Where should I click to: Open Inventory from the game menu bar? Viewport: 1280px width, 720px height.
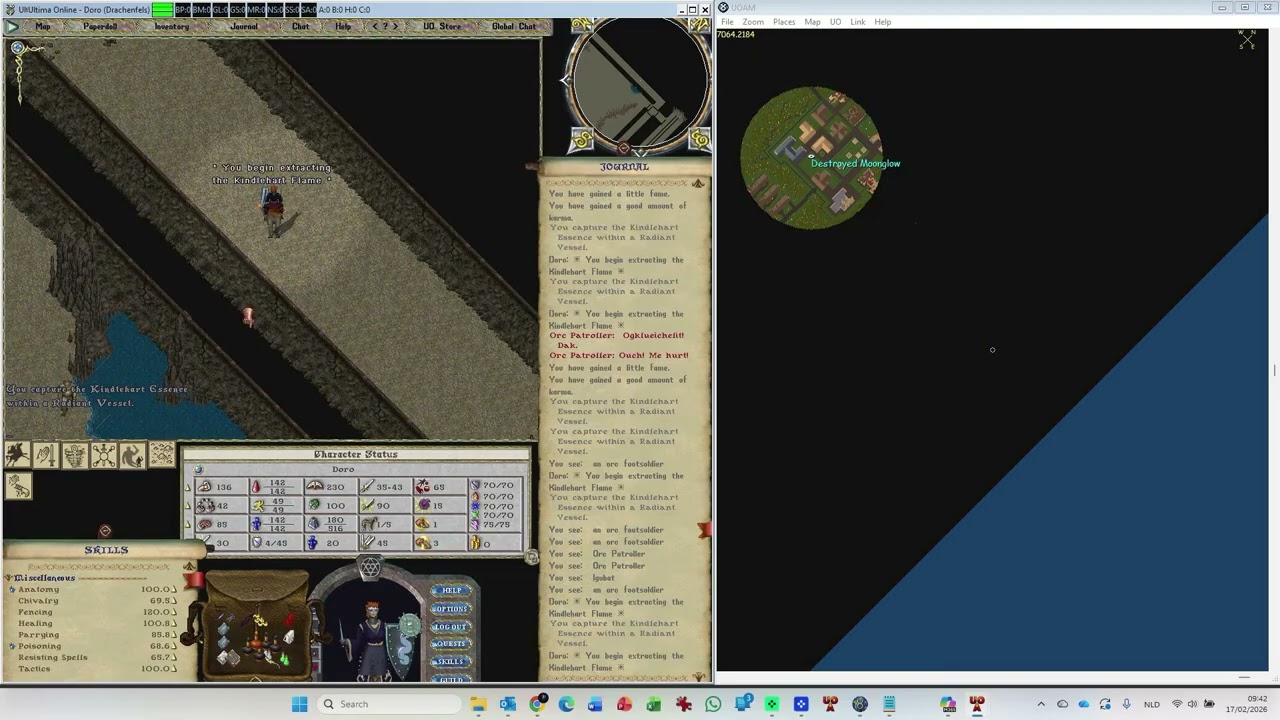(171, 27)
